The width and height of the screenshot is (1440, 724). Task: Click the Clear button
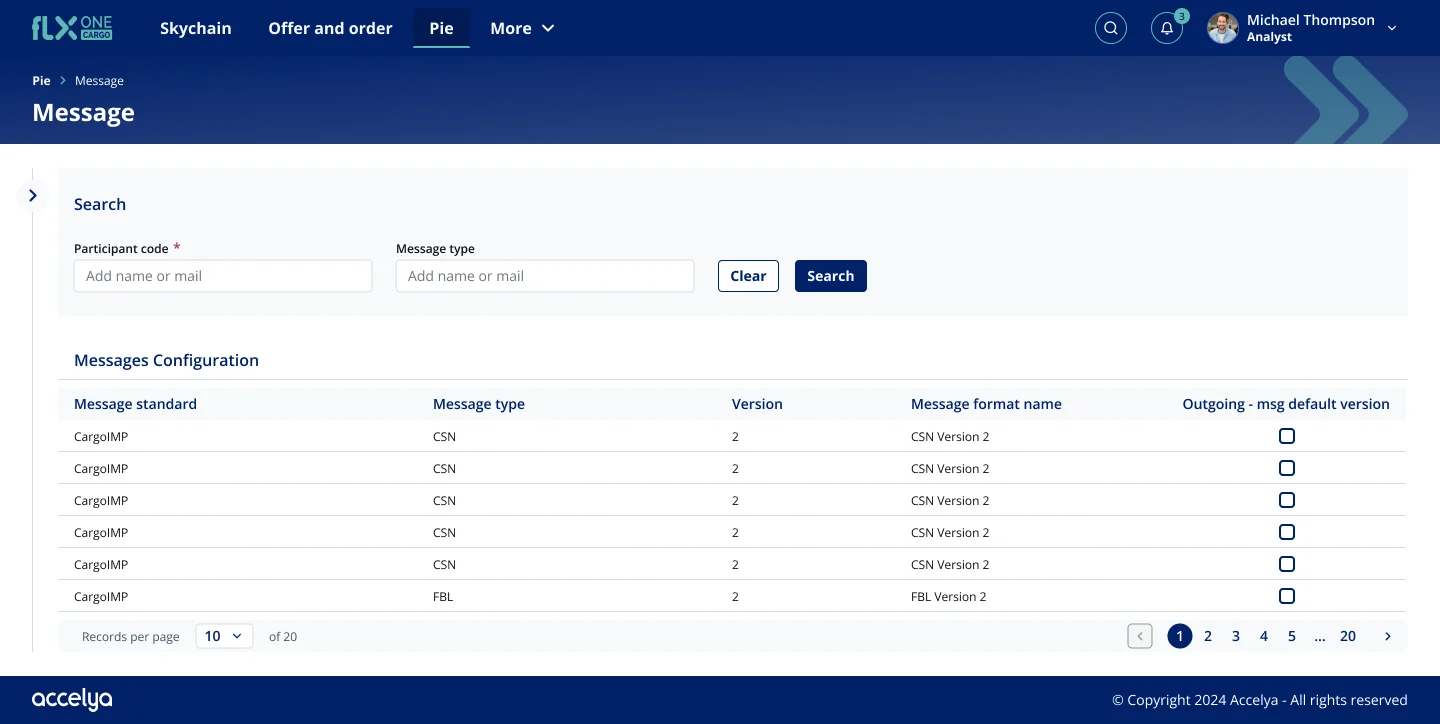pyautogui.click(x=748, y=276)
